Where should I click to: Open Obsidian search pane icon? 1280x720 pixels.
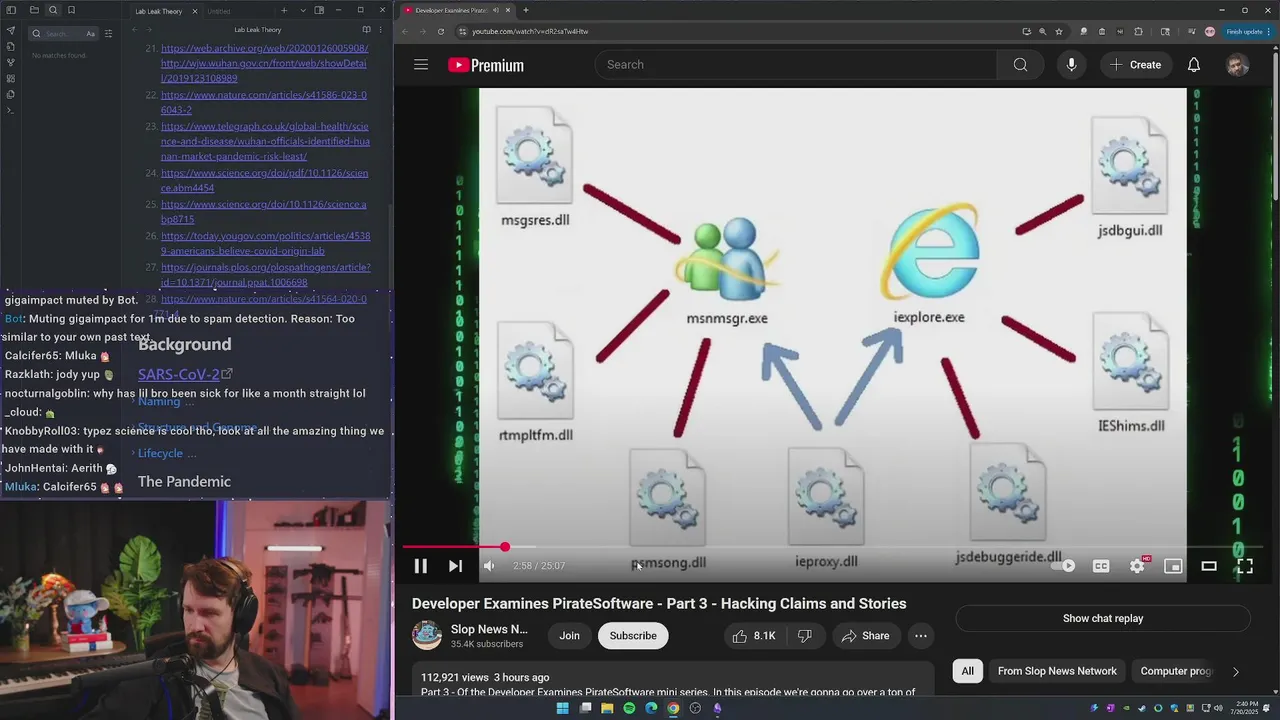coord(53,10)
